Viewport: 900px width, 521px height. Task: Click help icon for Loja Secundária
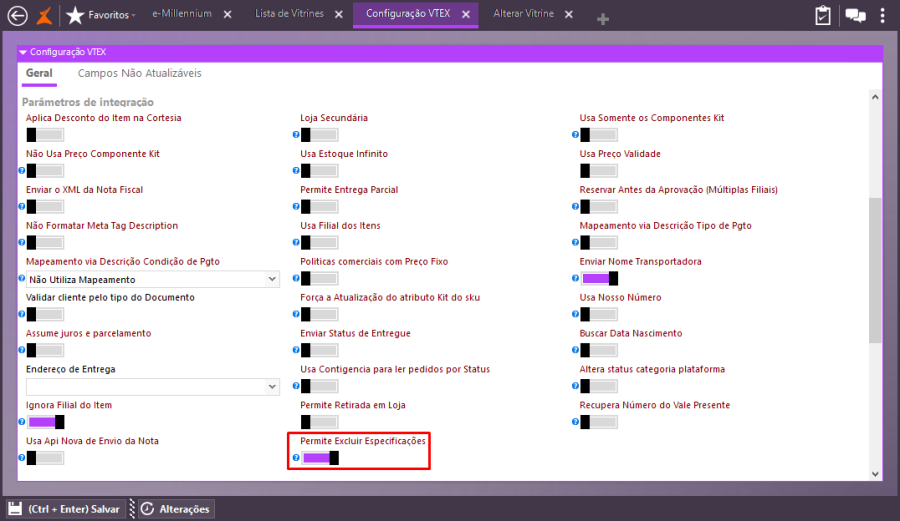tap(296, 135)
